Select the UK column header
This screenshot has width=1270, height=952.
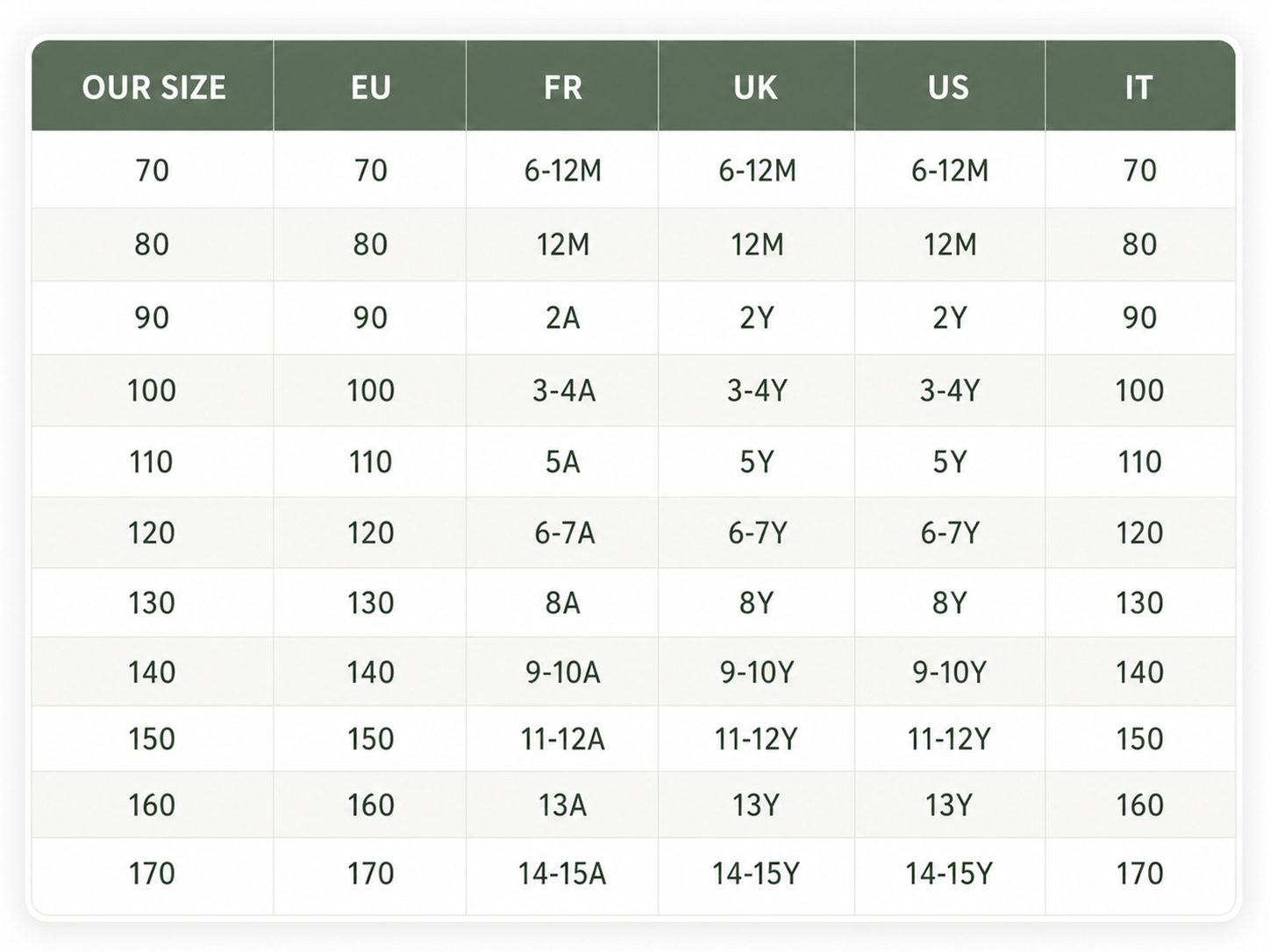tap(755, 87)
